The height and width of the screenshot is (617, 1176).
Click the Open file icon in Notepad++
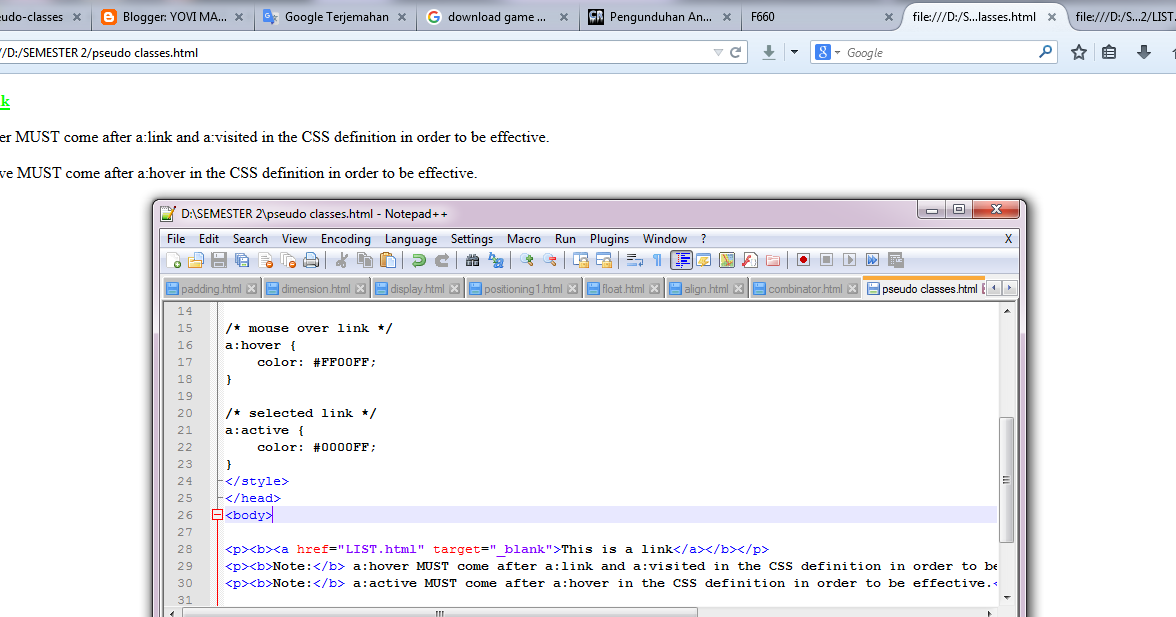[196, 260]
